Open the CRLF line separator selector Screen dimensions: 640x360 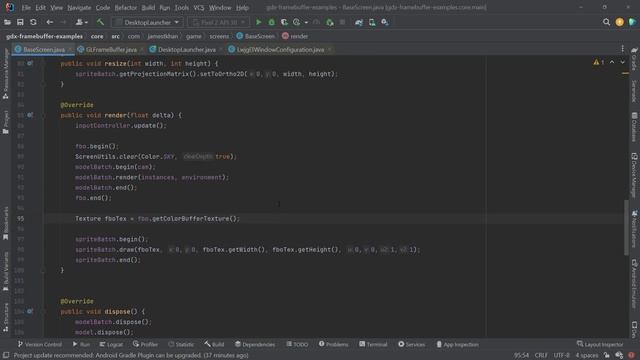pyautogui.click(x=541, y=355)
